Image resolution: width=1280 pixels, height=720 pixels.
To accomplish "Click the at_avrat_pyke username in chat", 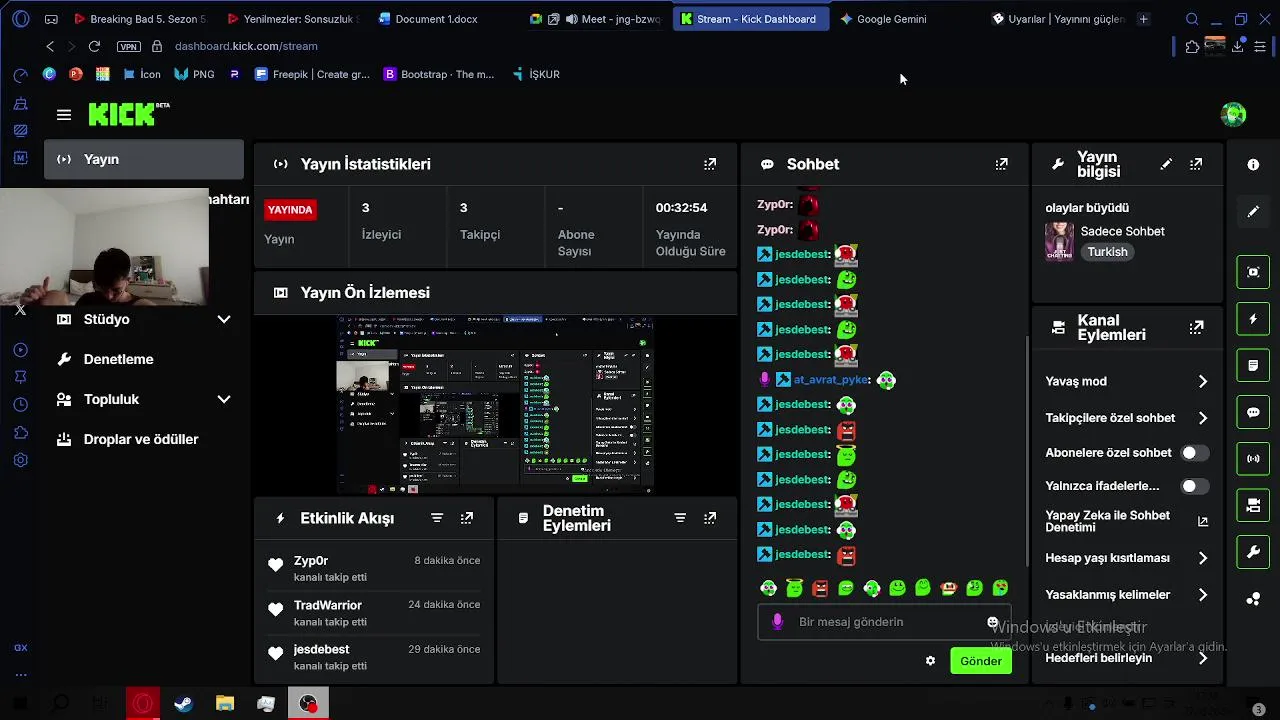I will (830, 380).
